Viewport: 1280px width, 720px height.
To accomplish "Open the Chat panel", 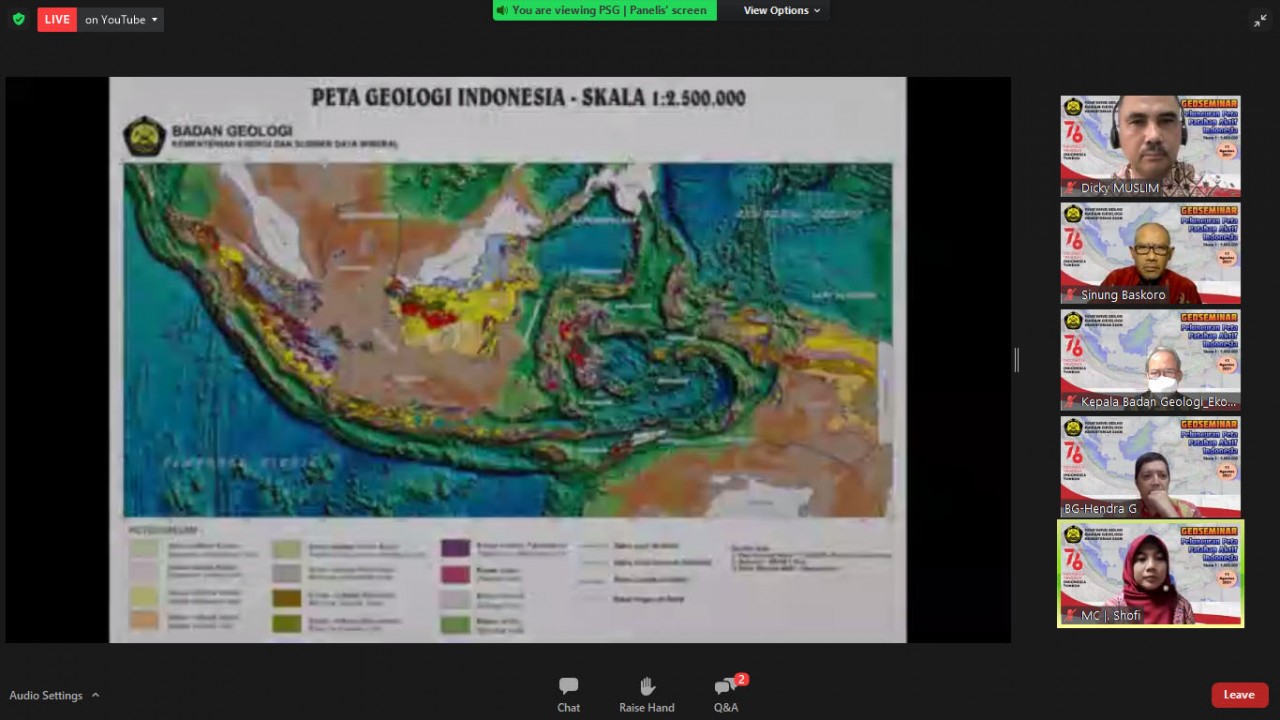I will point(568,694).
